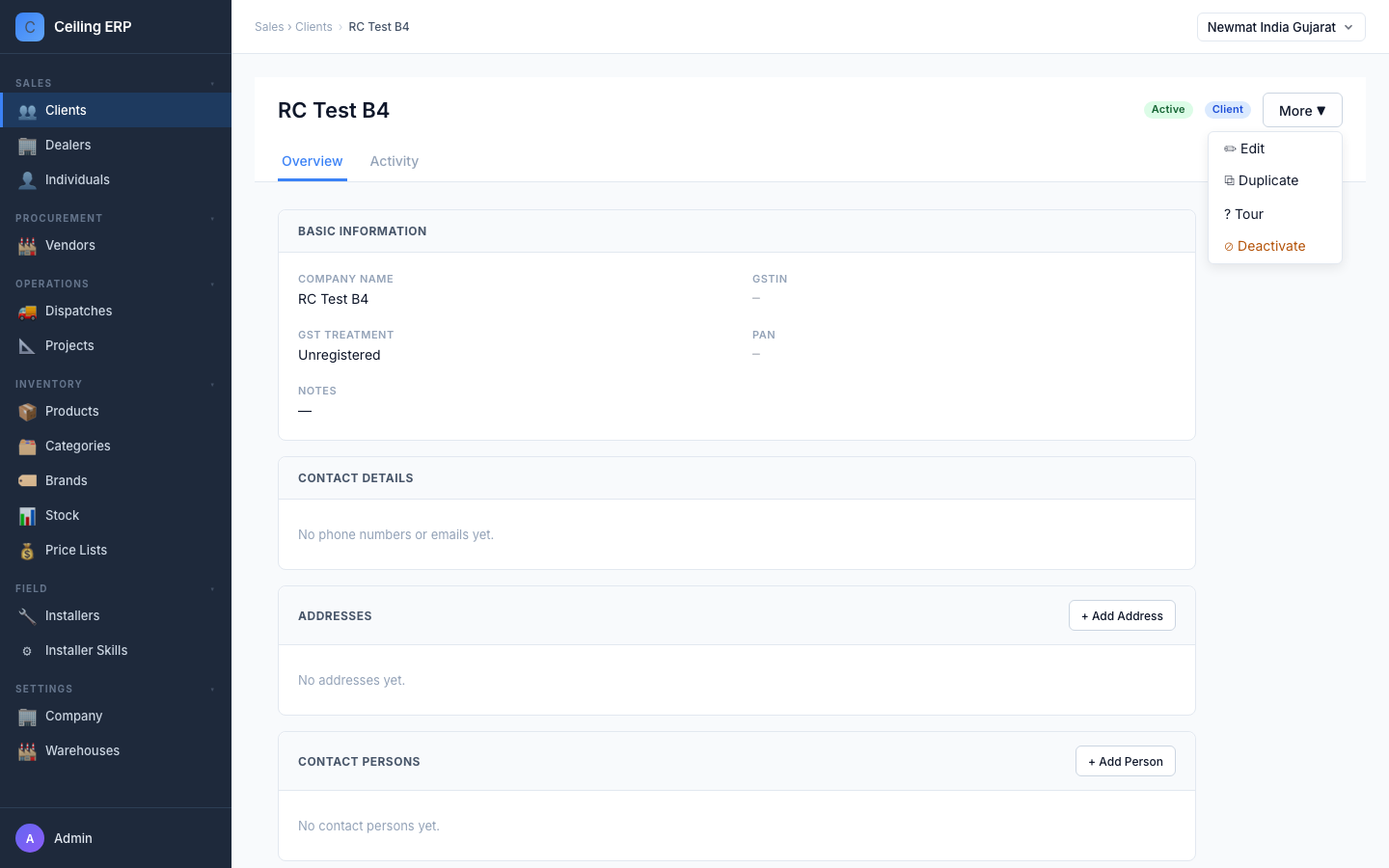Choose Tour from the More menu
Screen dimensions: 1389x868
click(x=1275, y=214)
